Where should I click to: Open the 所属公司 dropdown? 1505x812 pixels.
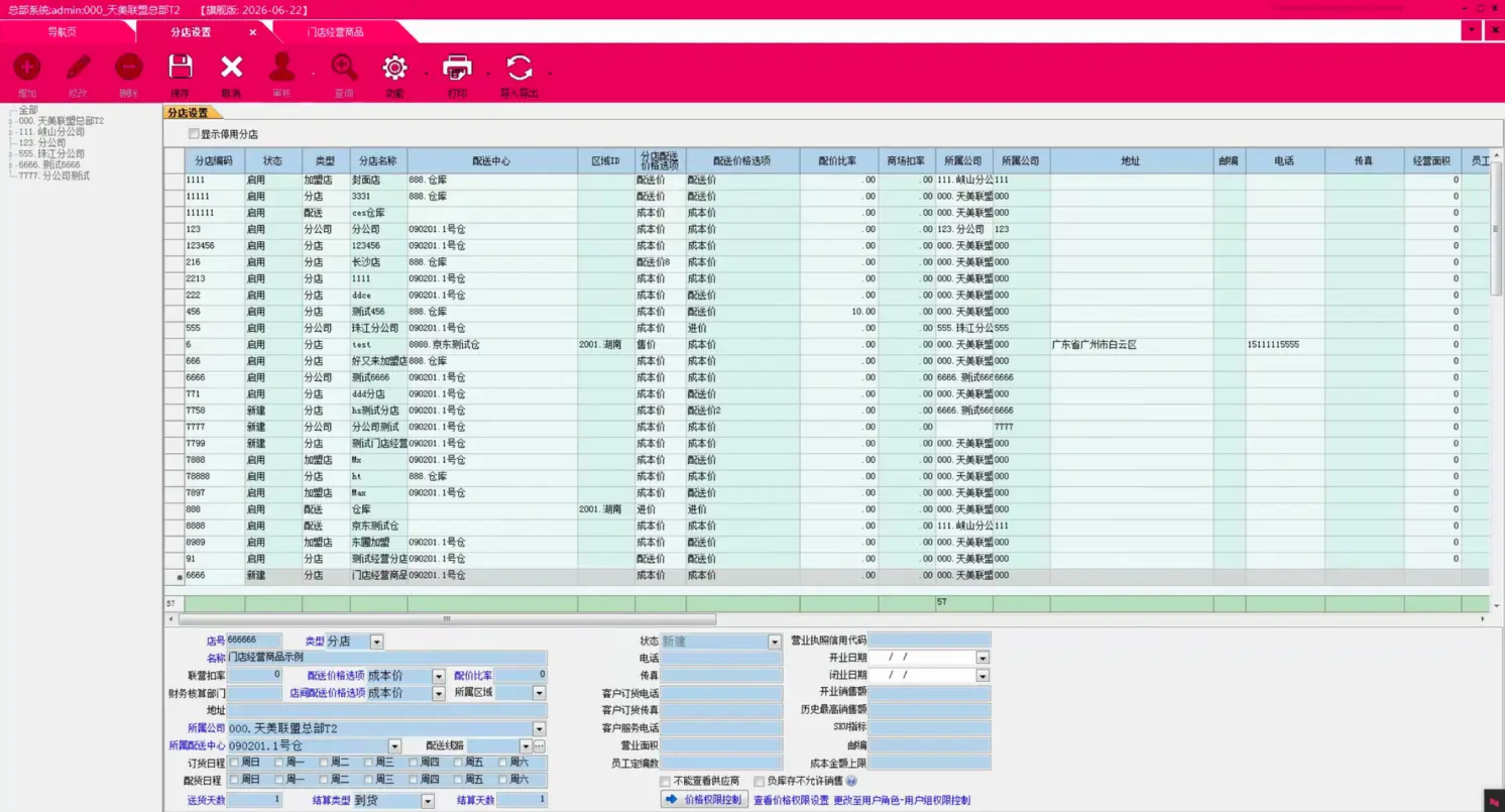click(539, 728)
